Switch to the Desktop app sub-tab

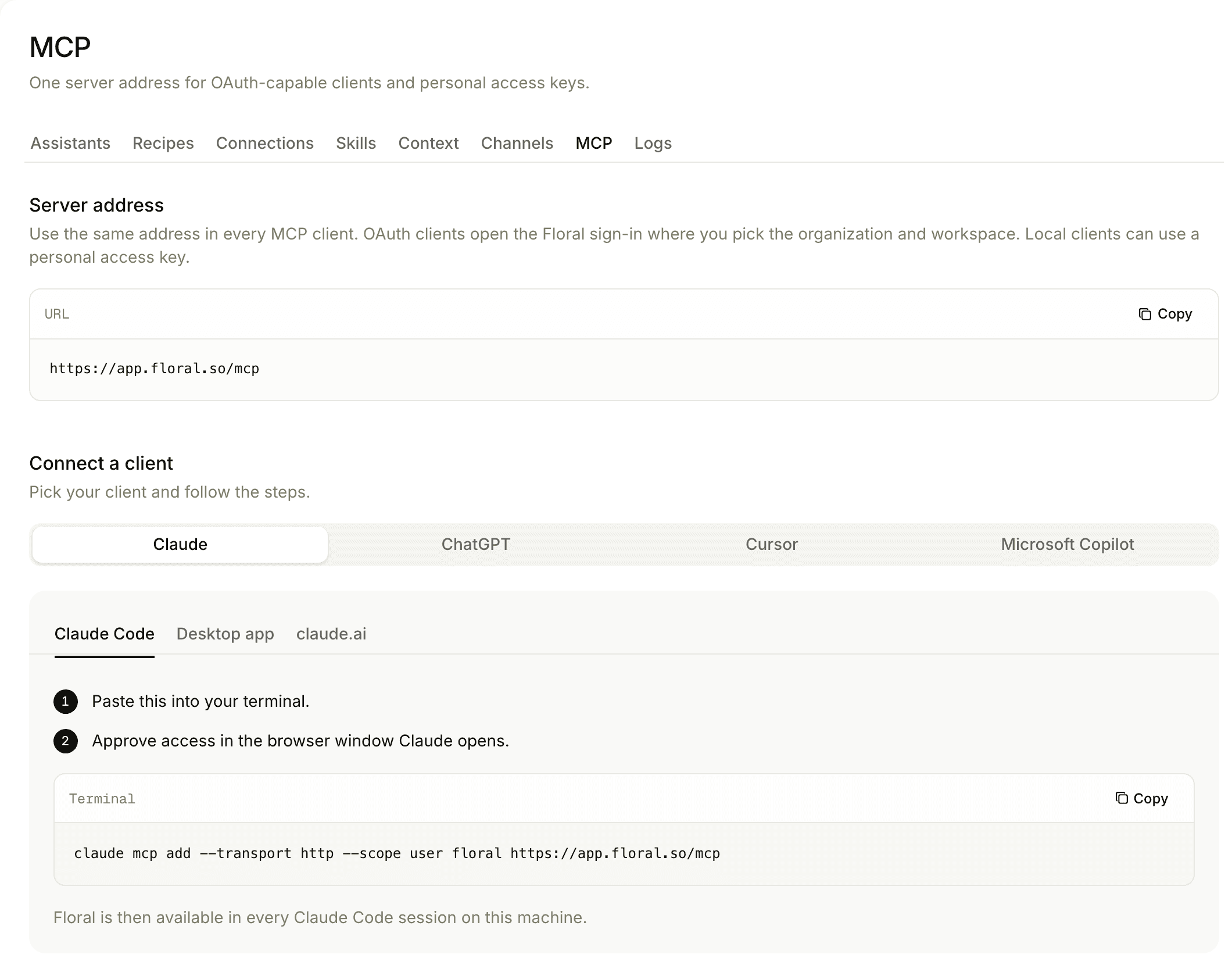[225, 634]
